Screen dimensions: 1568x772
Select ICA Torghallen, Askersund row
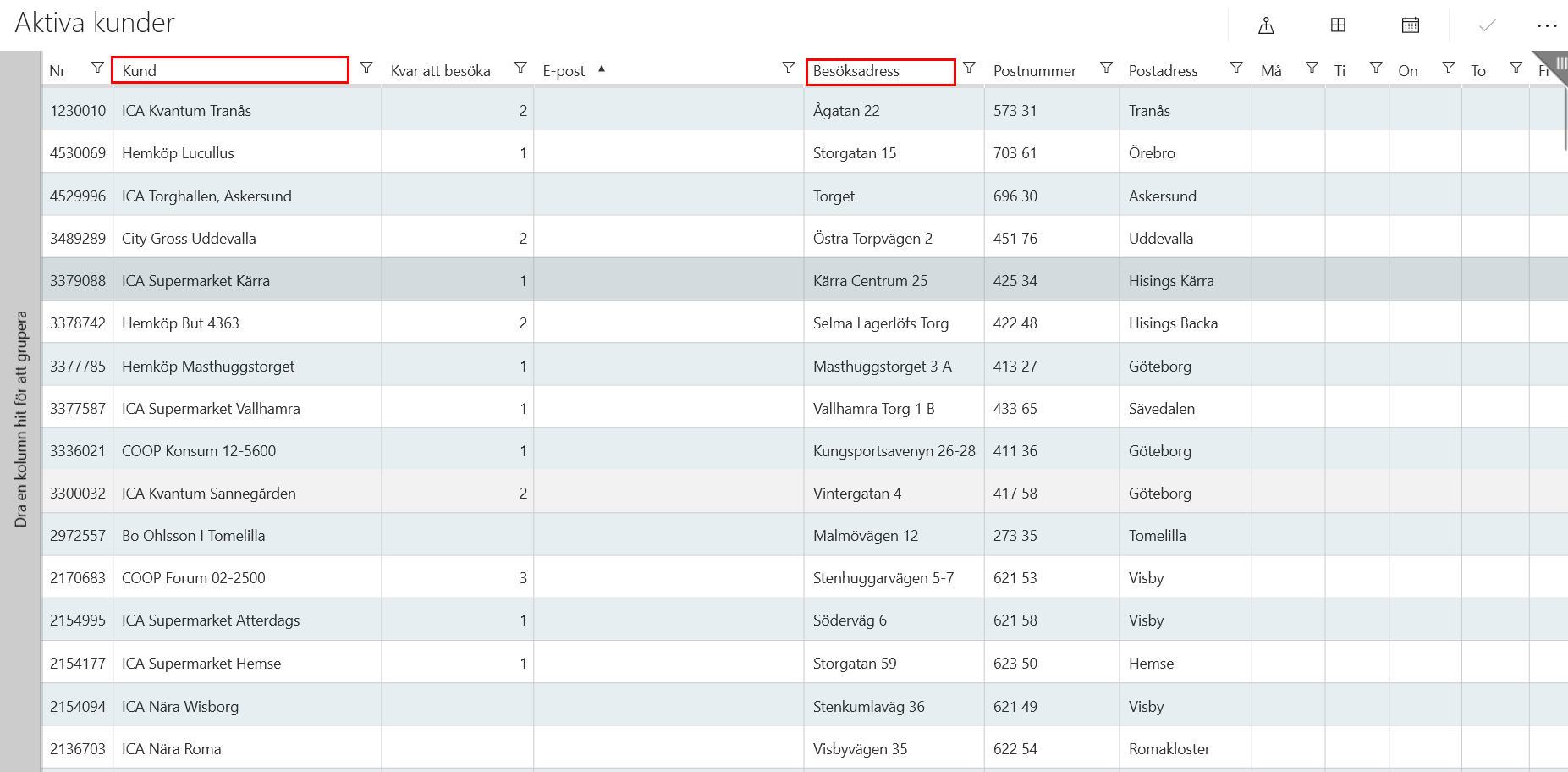804,196
